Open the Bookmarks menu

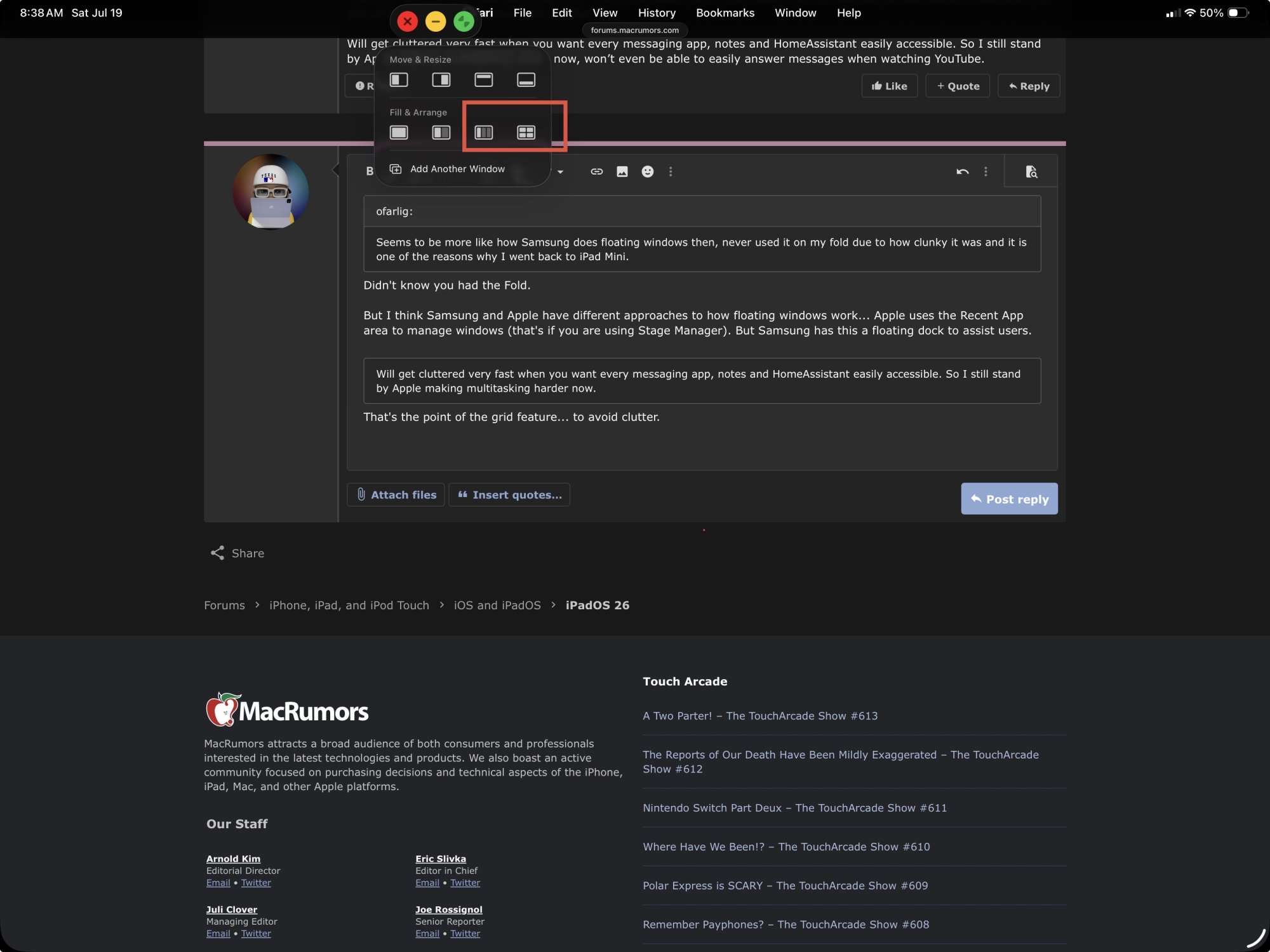click(x=725, y=13)
